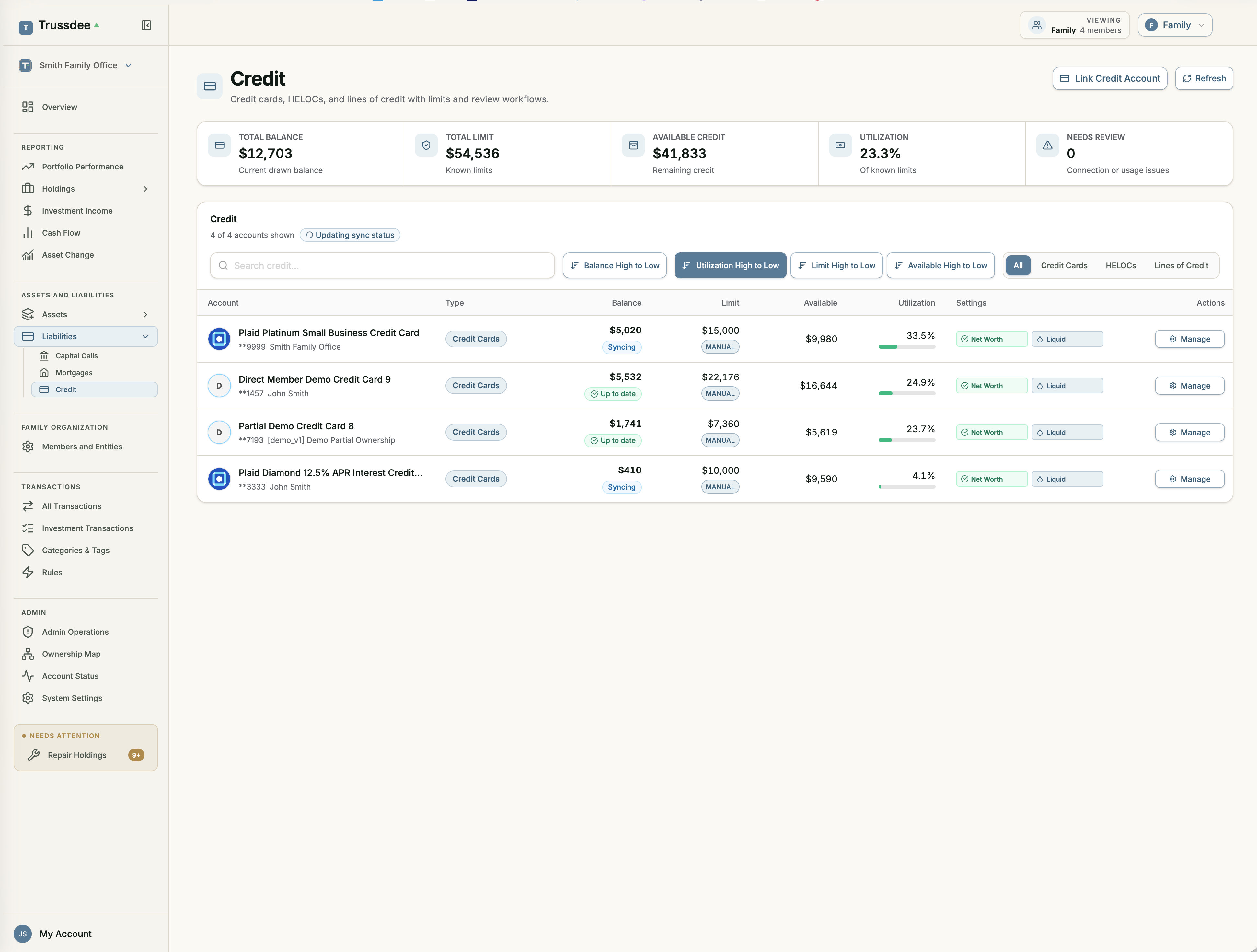Collapse the sidebar panel icon
Screen dimensions: 1257x952
pos(146,25)
